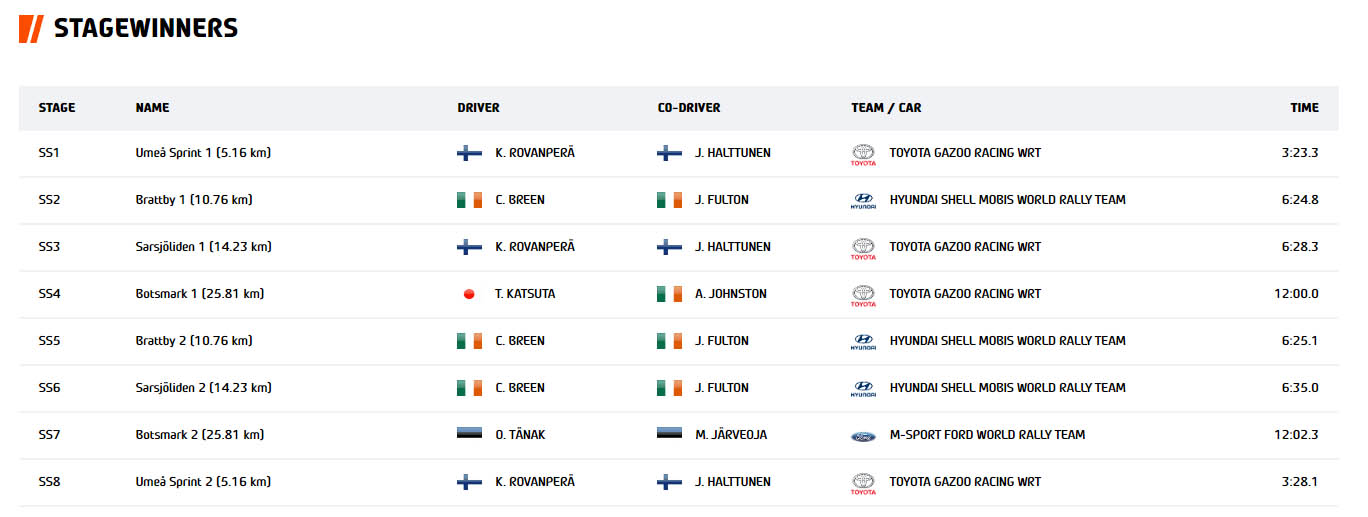Open Umeå Sprint 2 stage name
Viewport: 1368px width, 517px height.
[x=203, y=482]
